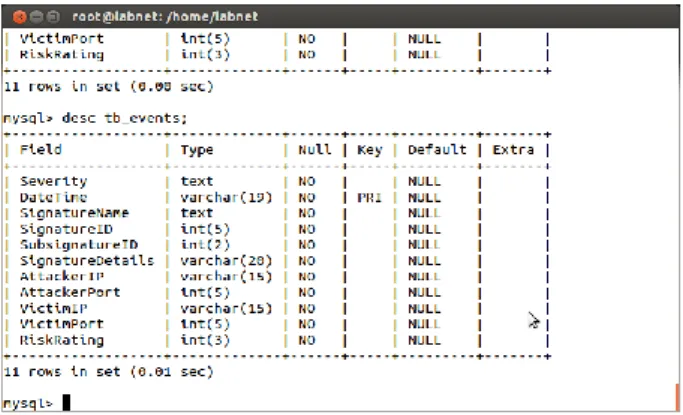Screen dimensions: 683x415
Task: Click the VictimIP field name
Action: click(53, 308)
